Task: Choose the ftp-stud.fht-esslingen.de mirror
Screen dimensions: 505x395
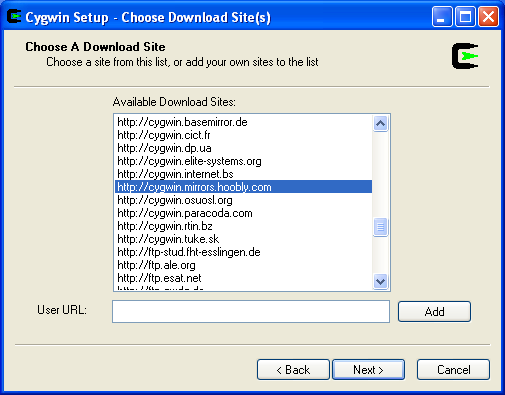Action: coord(243,252)
